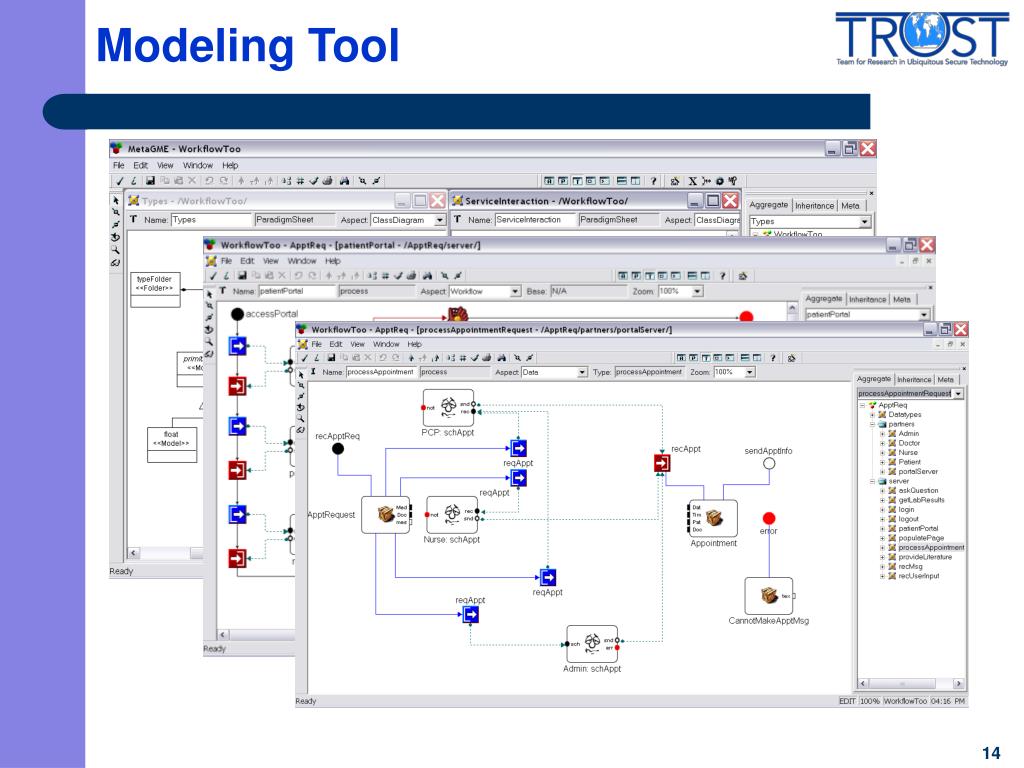The image size is (1024, 768).
Task: Switch to the Inheritance tab in front browser
Action: [914, 379]
